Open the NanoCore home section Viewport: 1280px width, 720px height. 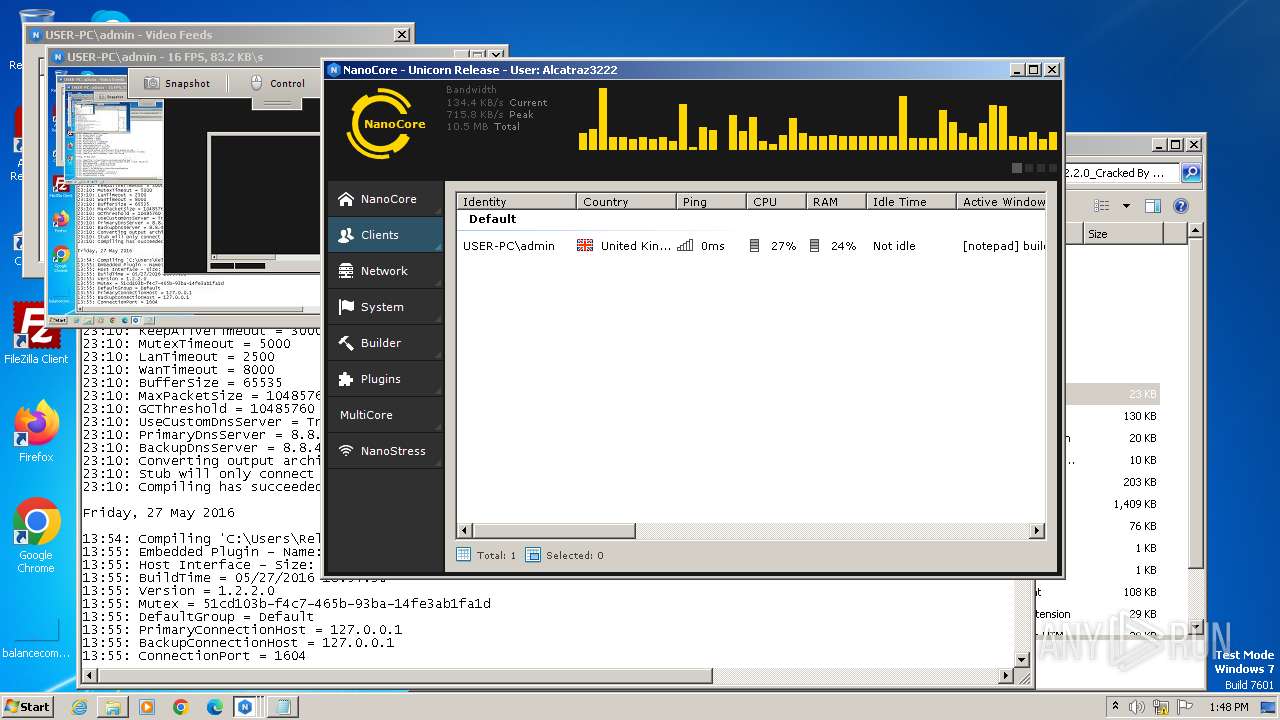click(385, 199)
